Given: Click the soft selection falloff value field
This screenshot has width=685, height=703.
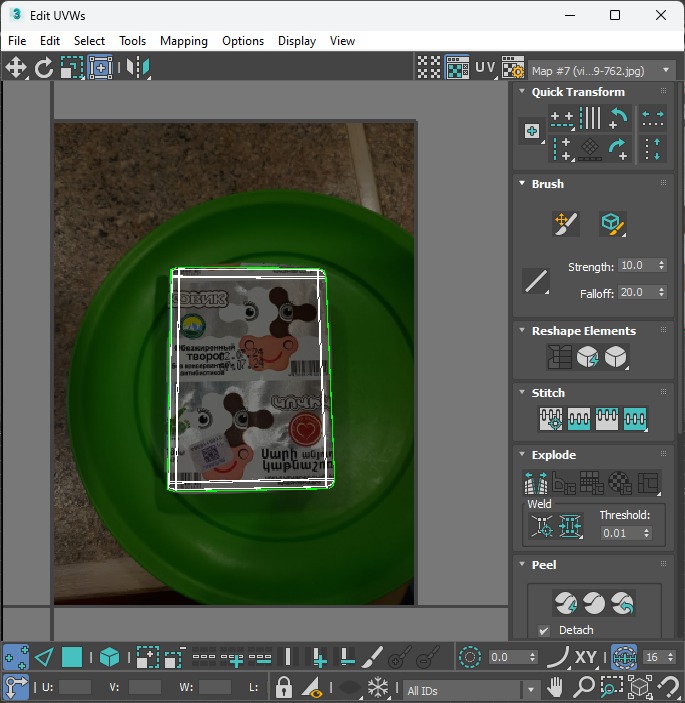Looking at the screenshot, I should (x=508, y=657).
